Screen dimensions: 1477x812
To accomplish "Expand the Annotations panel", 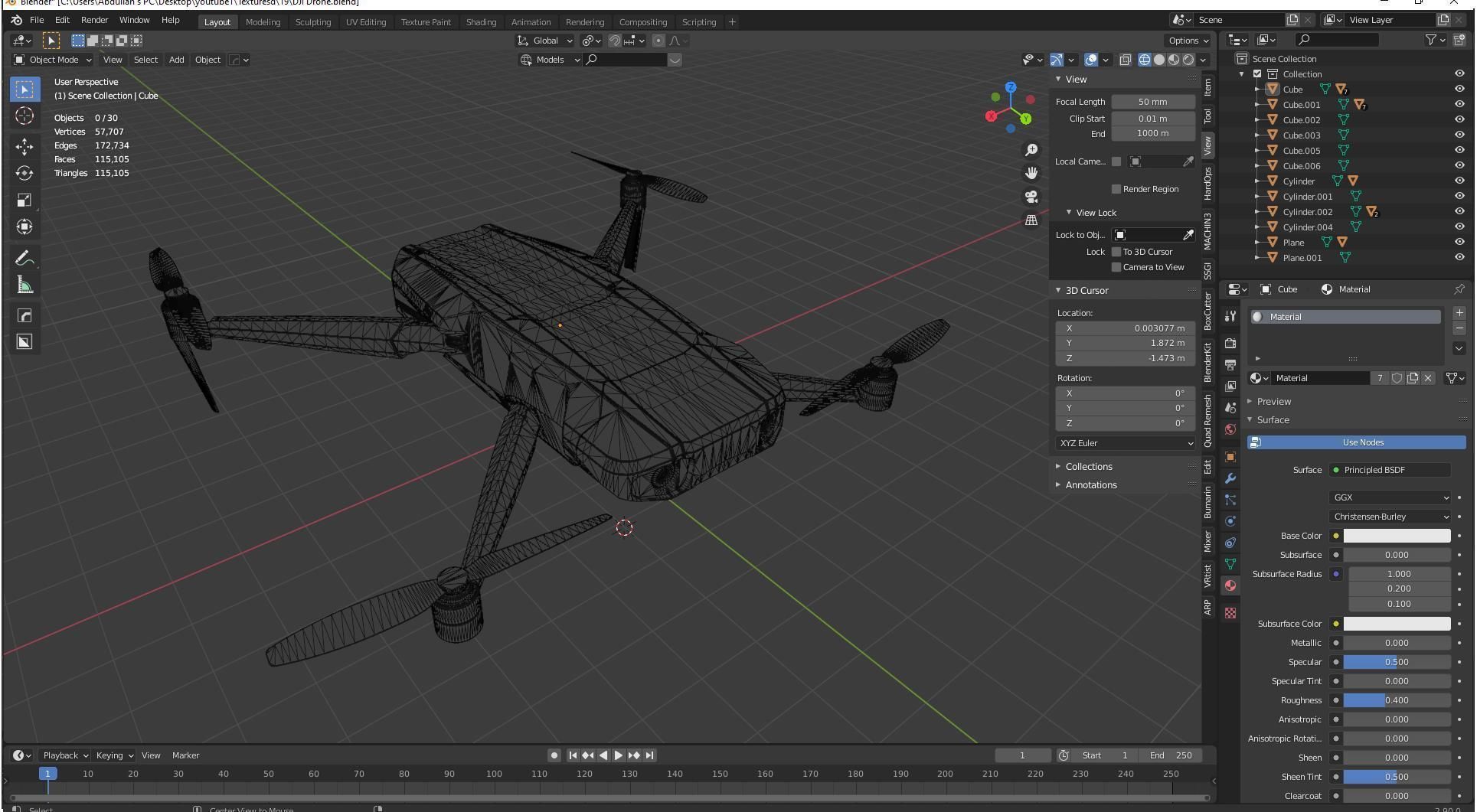I will (x=1090, y=485).
